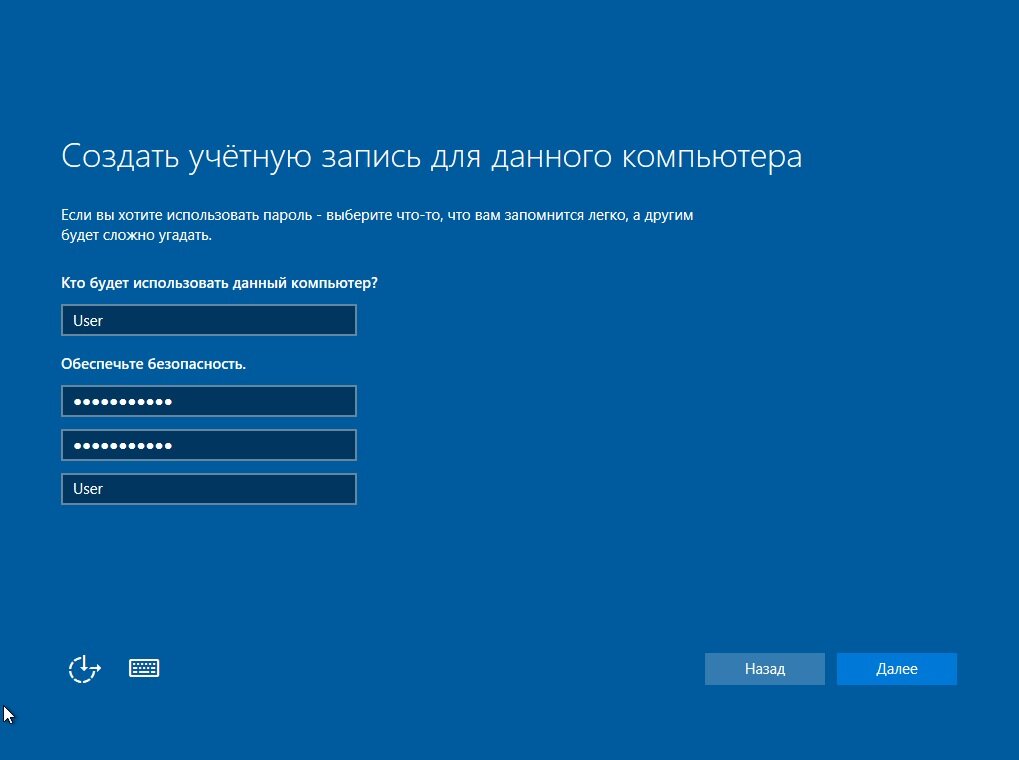The height and width of the screenshot is (760, 1019).
Task: Focus the password confirmation field
Action: click(208, 444)
